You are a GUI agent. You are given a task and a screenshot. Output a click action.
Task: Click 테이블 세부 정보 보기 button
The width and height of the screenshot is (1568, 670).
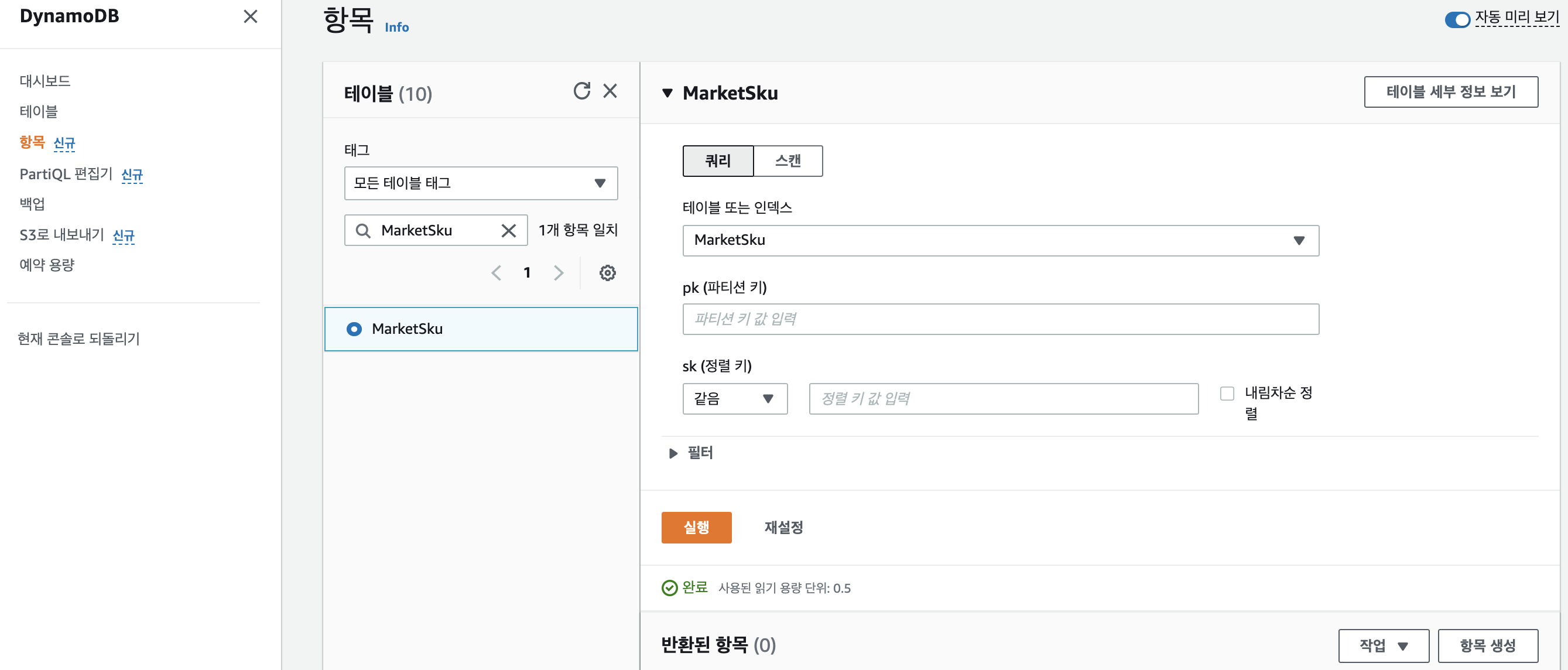(x=1450, y=92)
